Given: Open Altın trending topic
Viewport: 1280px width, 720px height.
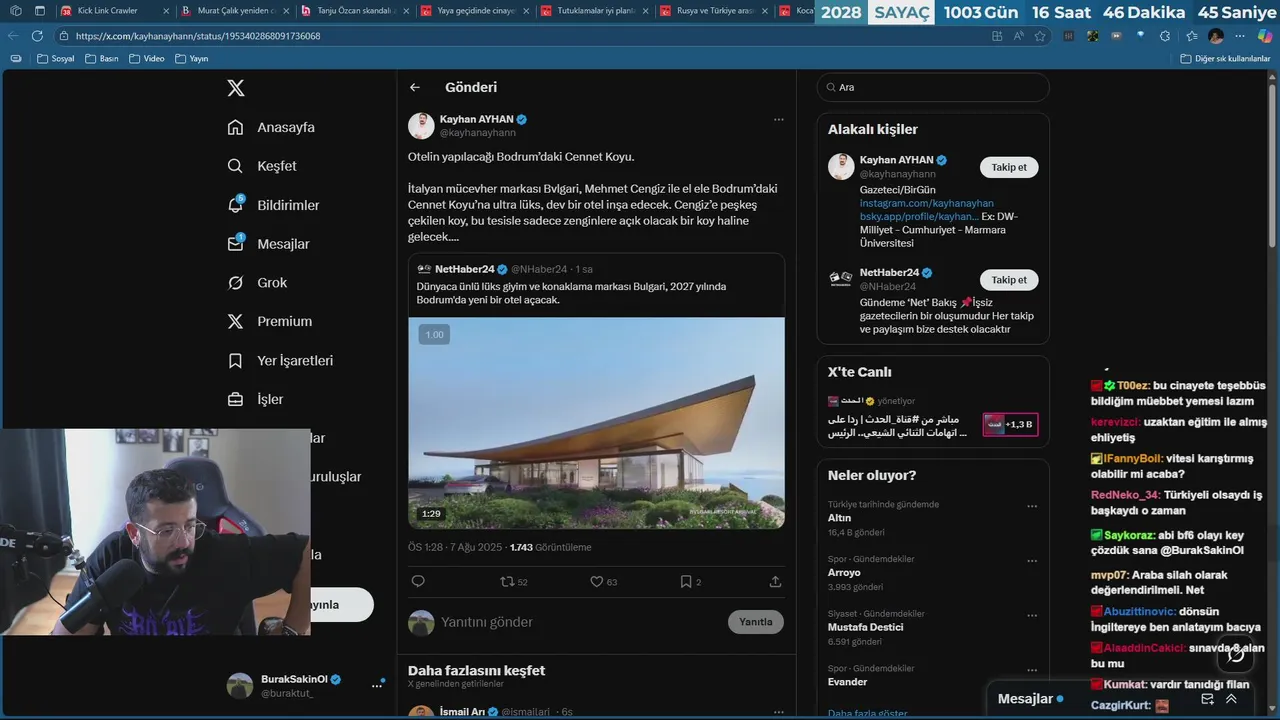Looking at the screenshot, I should (x=839, y=518).
